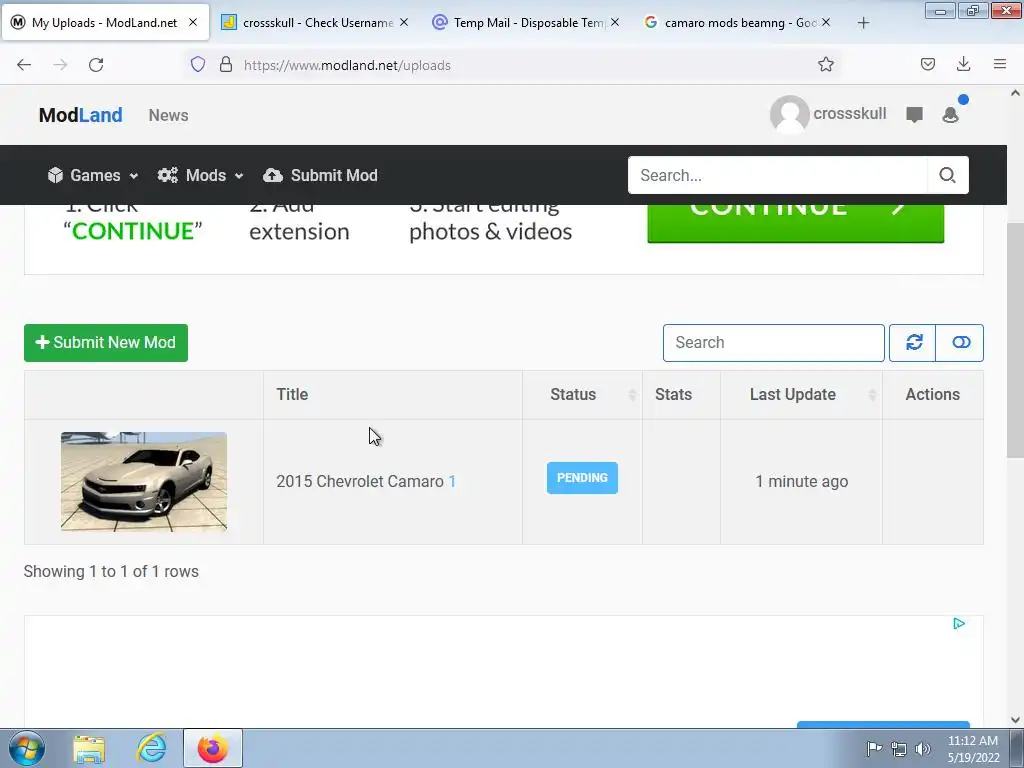Expand the Mods dropdown menu

(x=200, y=175)
